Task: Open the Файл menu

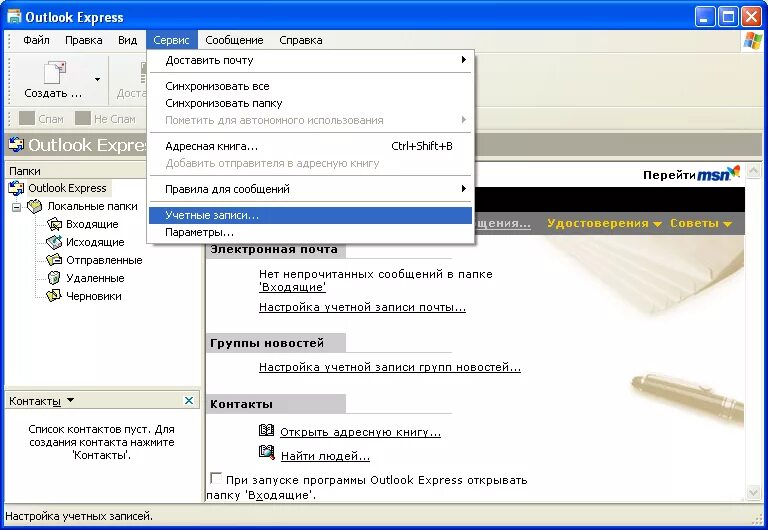Action: pyautogui.click(x=36, y=40)
